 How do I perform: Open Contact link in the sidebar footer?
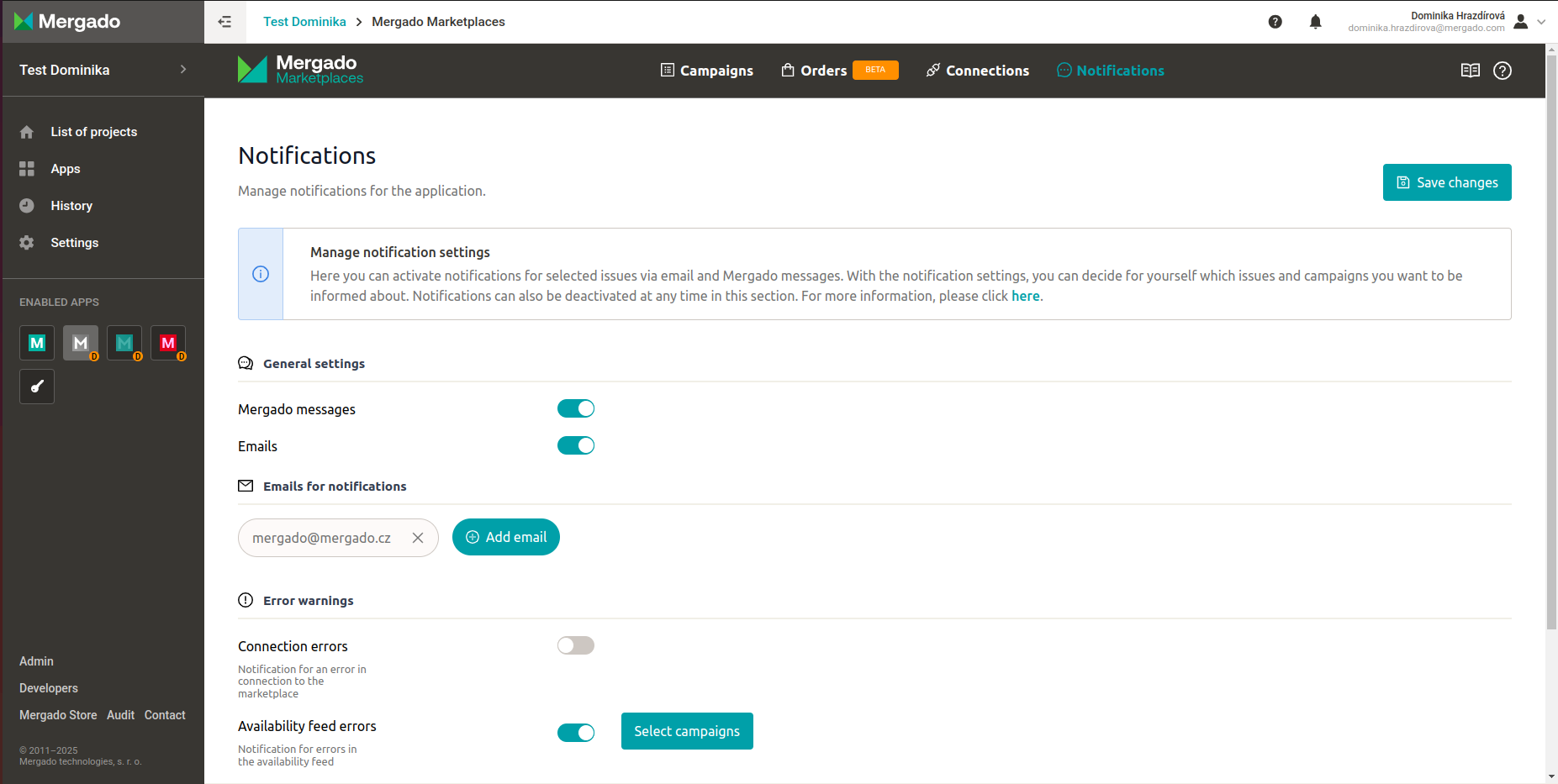click(165, 715)
